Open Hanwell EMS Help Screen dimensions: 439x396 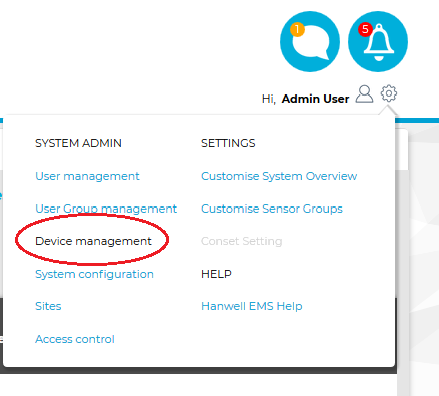click(x=252, y=306)
